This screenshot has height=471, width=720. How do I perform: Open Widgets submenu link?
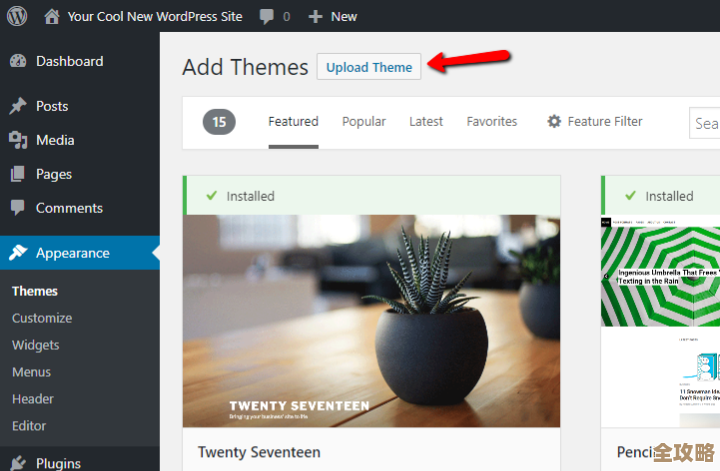[x=36, y=345]
